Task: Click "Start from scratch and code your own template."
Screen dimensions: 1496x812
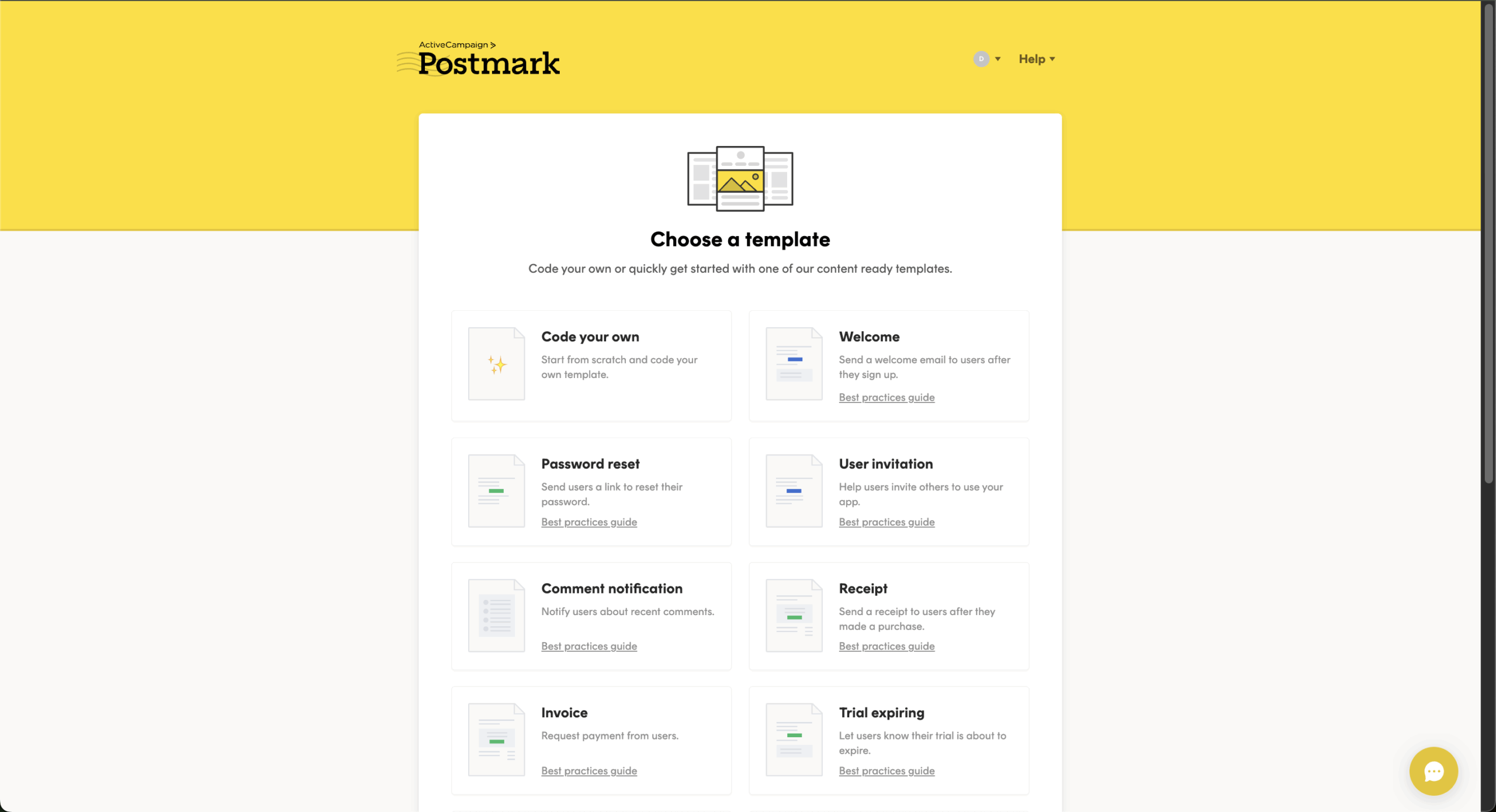Action: 619,367
